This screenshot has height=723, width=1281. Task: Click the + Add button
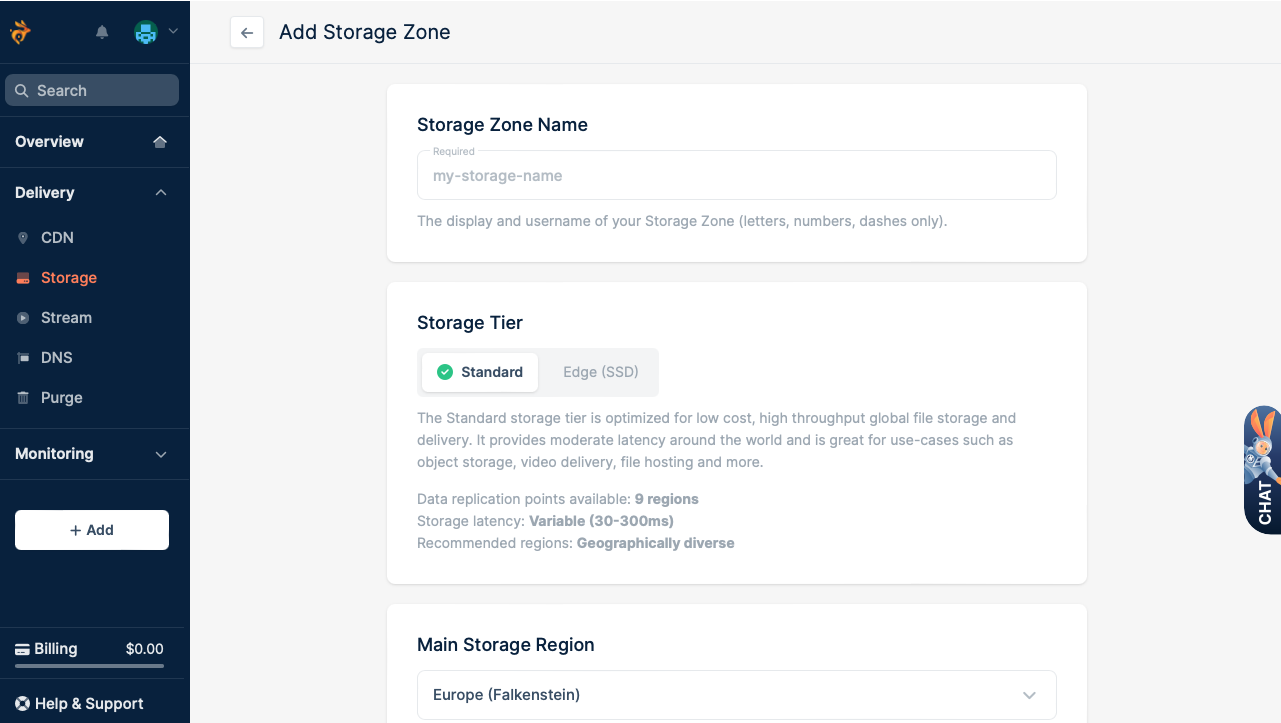coord(92,530)
